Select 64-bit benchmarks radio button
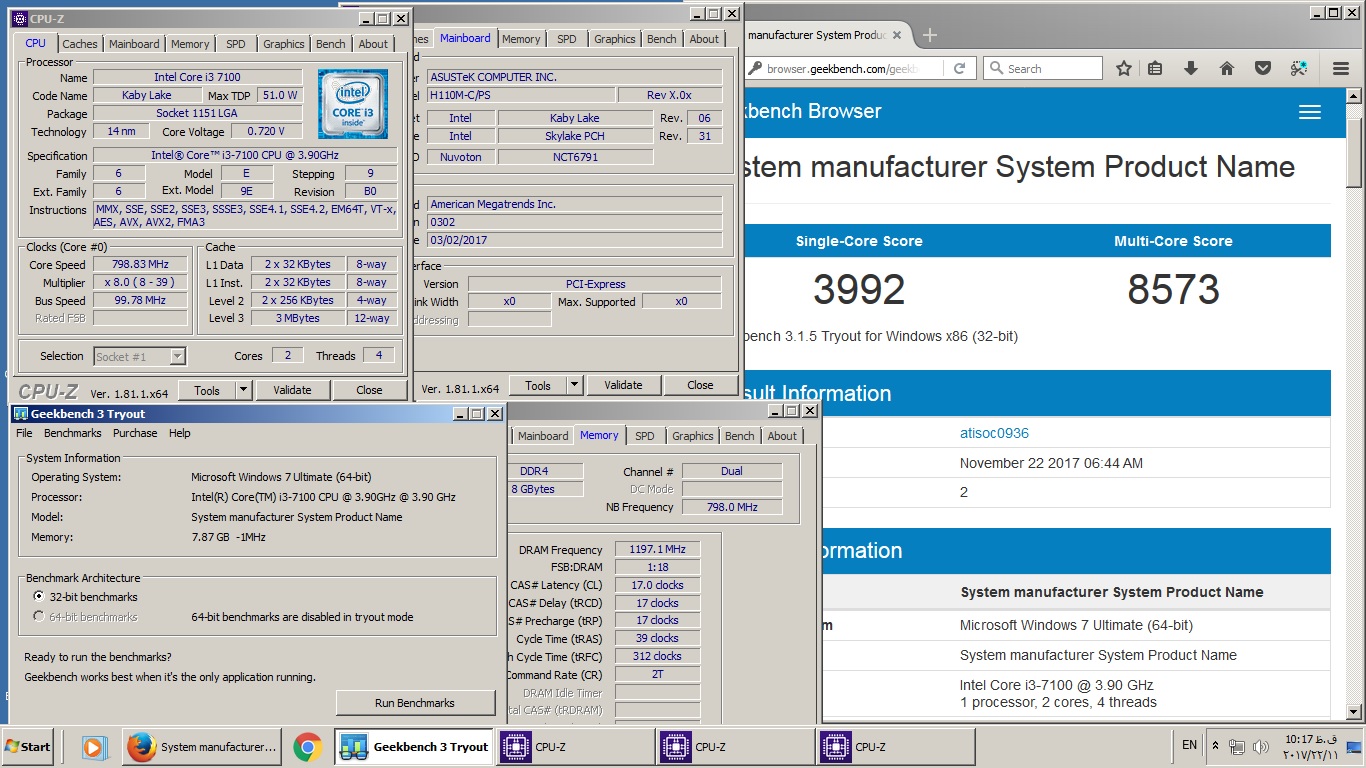This screenshot has width=1366, height=768. pos(39,617)
